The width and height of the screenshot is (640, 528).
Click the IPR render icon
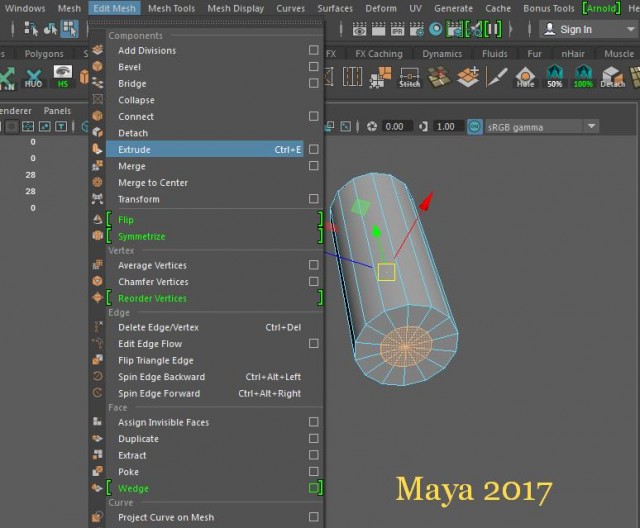click(397, 29)
